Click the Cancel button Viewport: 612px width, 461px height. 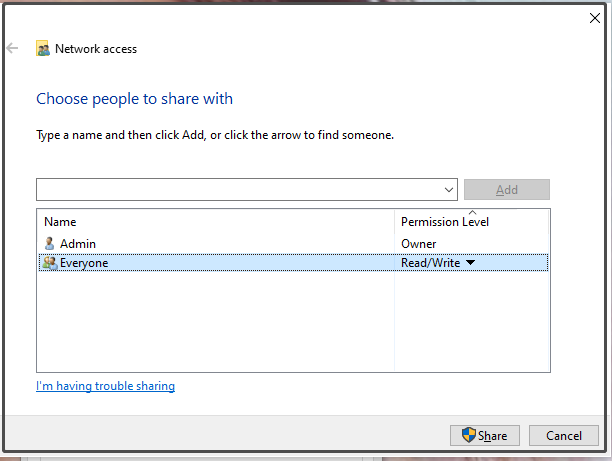coord(564,435)
